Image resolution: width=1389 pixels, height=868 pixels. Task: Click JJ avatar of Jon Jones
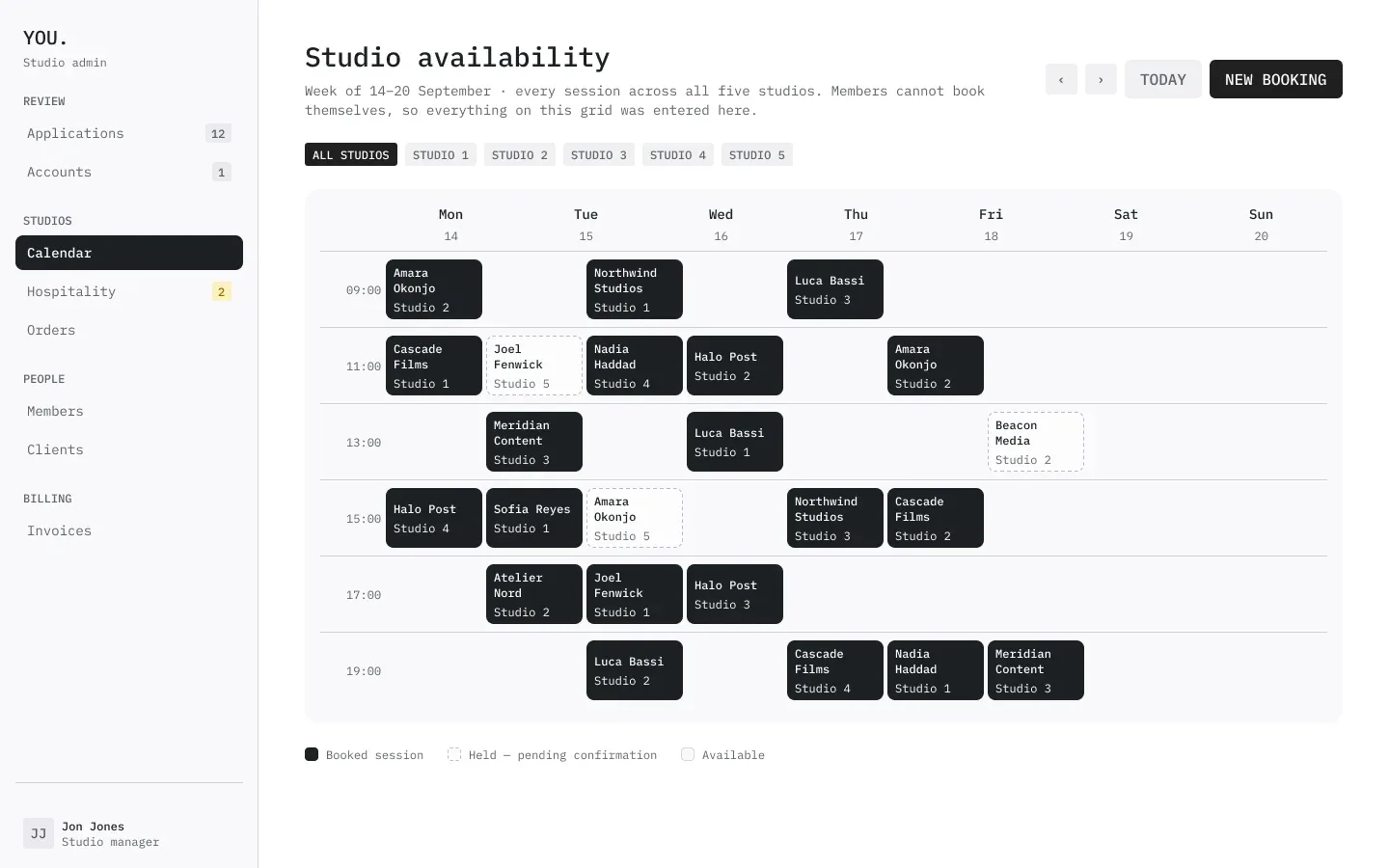[39, 833]
